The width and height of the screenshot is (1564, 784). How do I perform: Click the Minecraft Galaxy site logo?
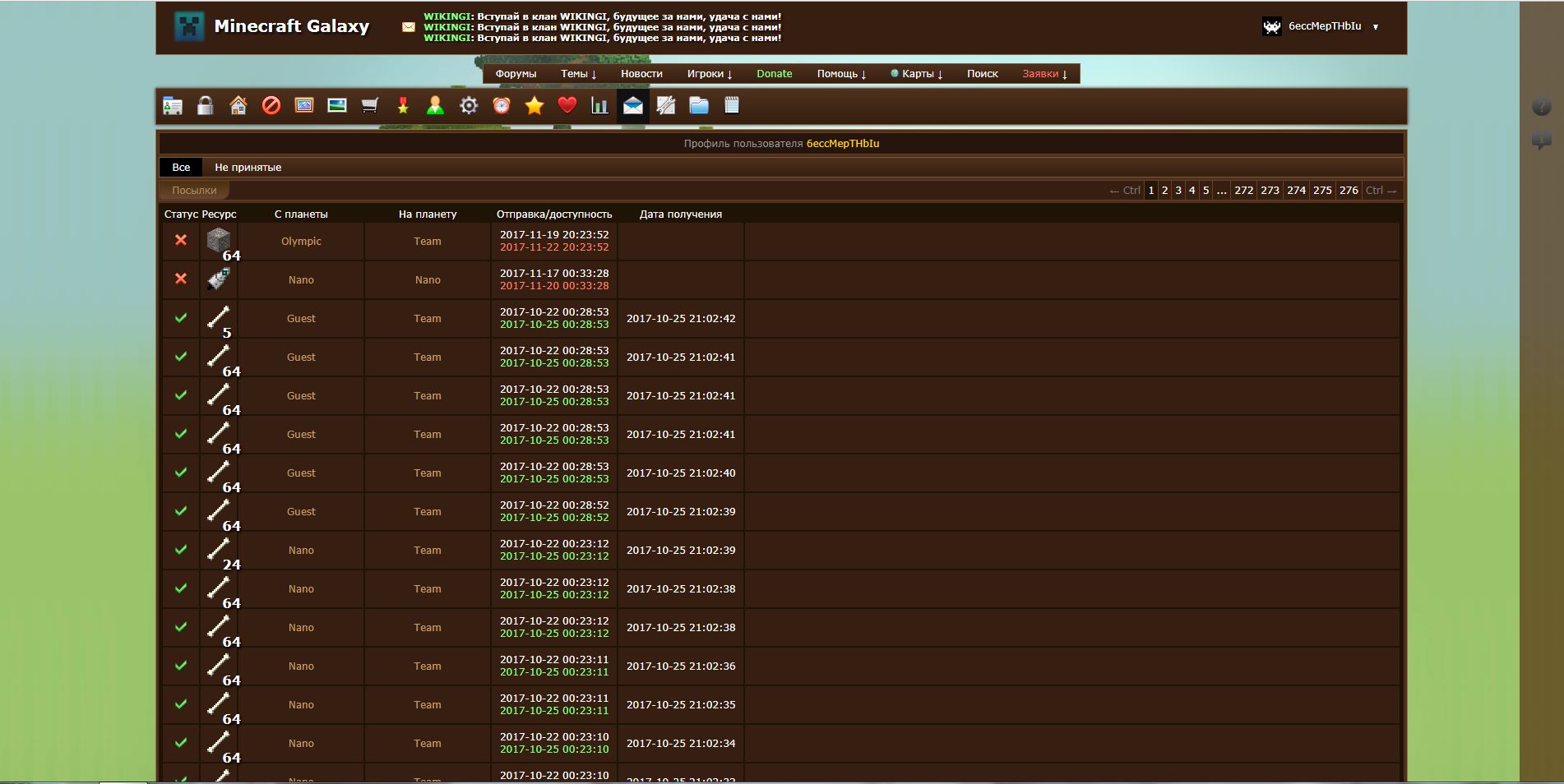tap(271, 27)
